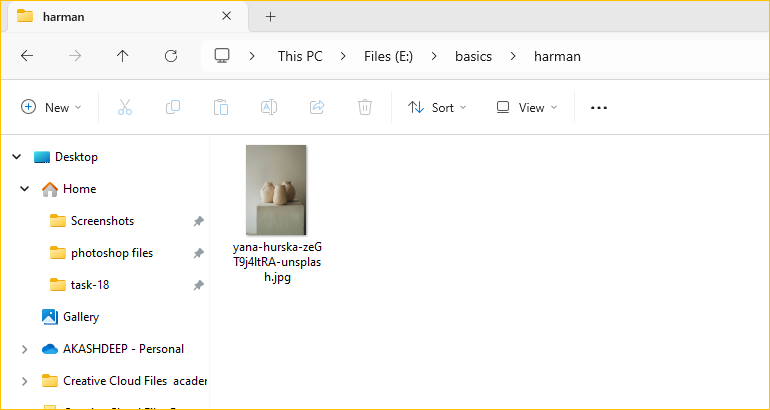Collapse the Home tree section
770x410 pixels.
coord(24,189)
